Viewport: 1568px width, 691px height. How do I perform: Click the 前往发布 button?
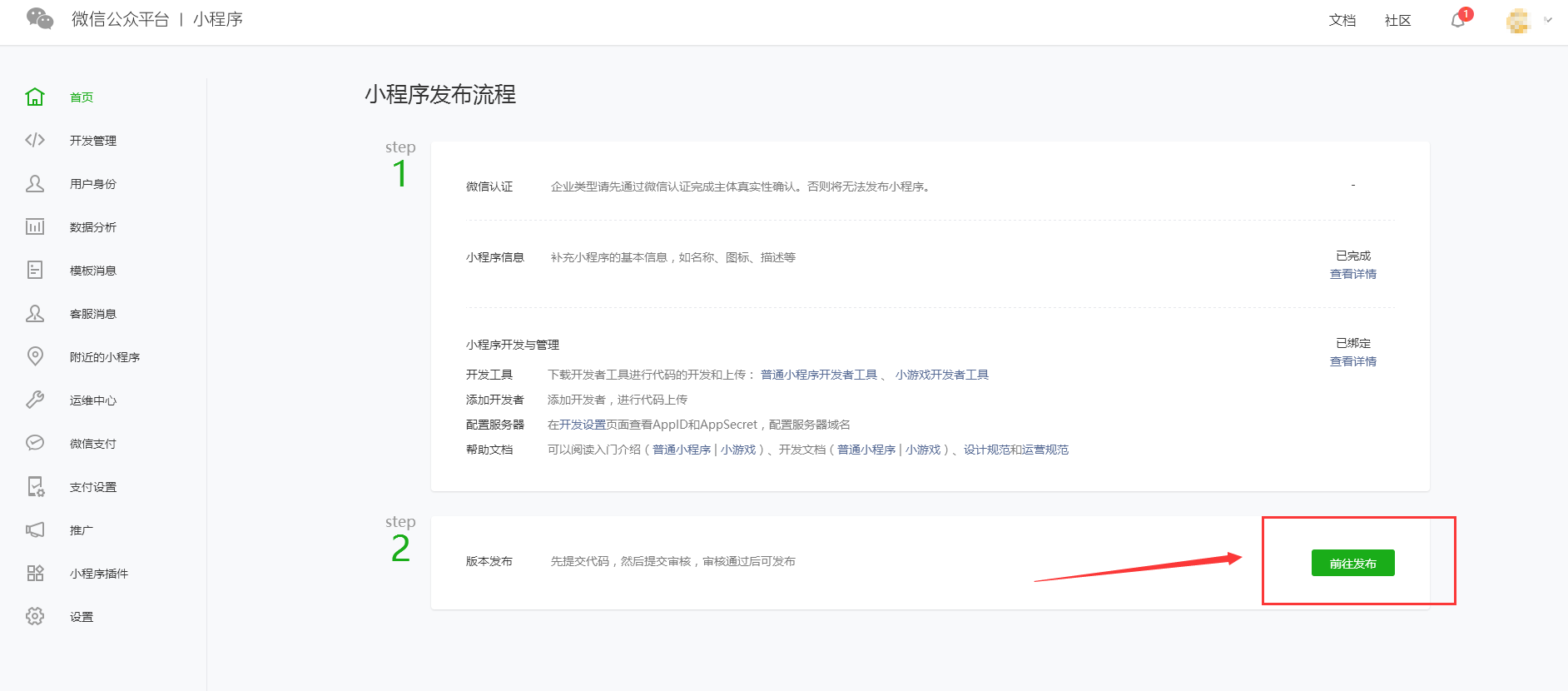point(1353,563)
